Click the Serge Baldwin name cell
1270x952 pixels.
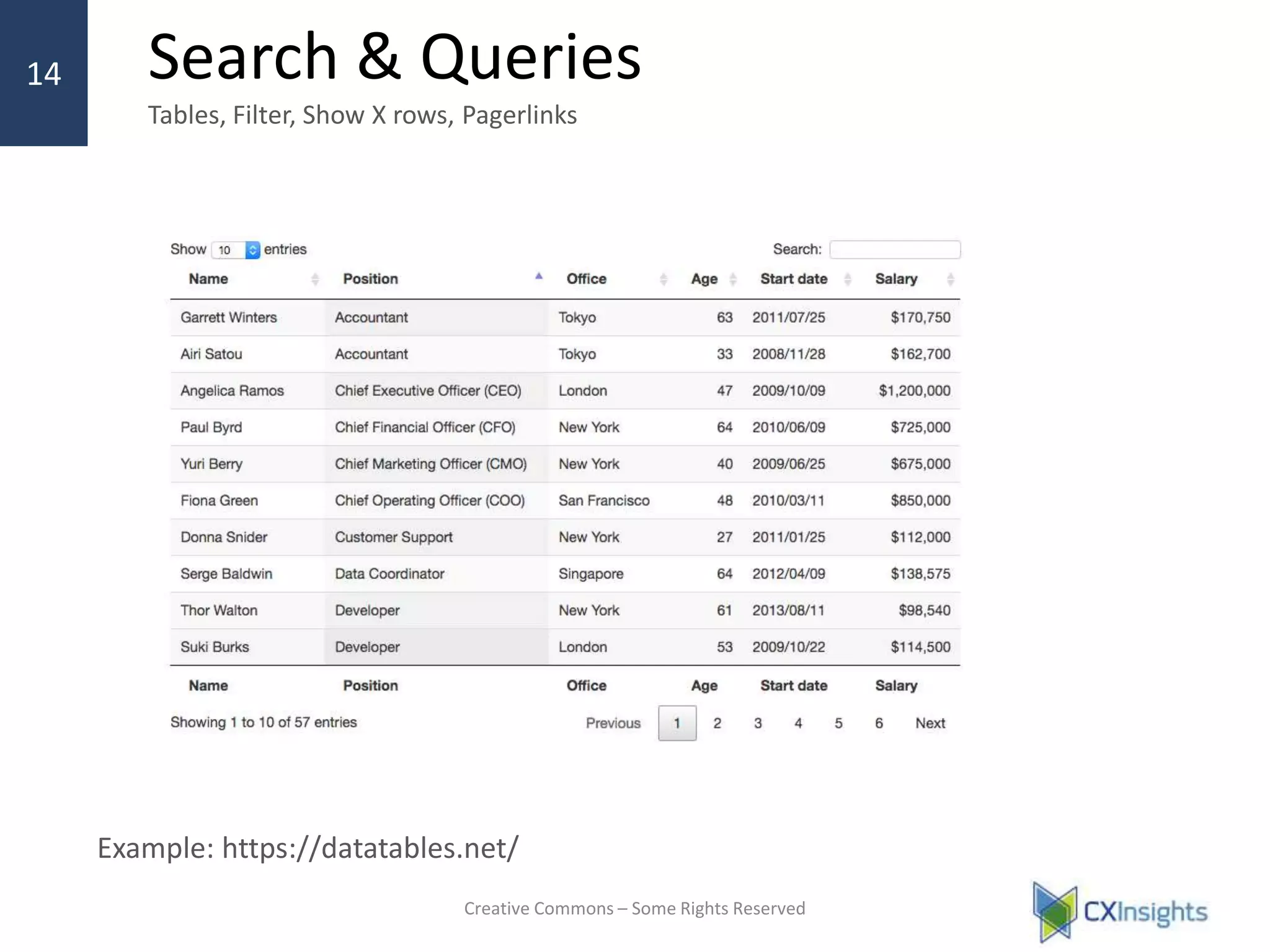[x=226, y=574]
